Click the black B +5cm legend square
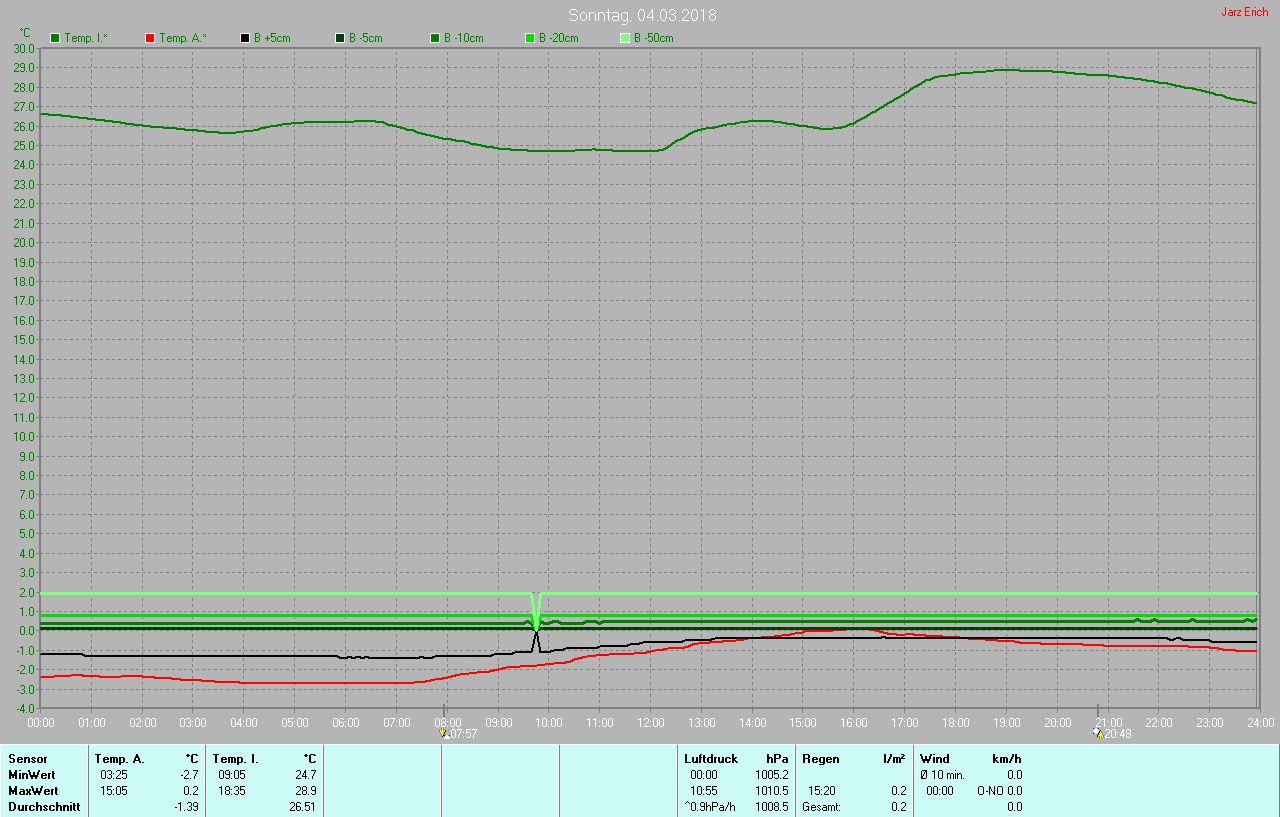 [x=245, y=38]
